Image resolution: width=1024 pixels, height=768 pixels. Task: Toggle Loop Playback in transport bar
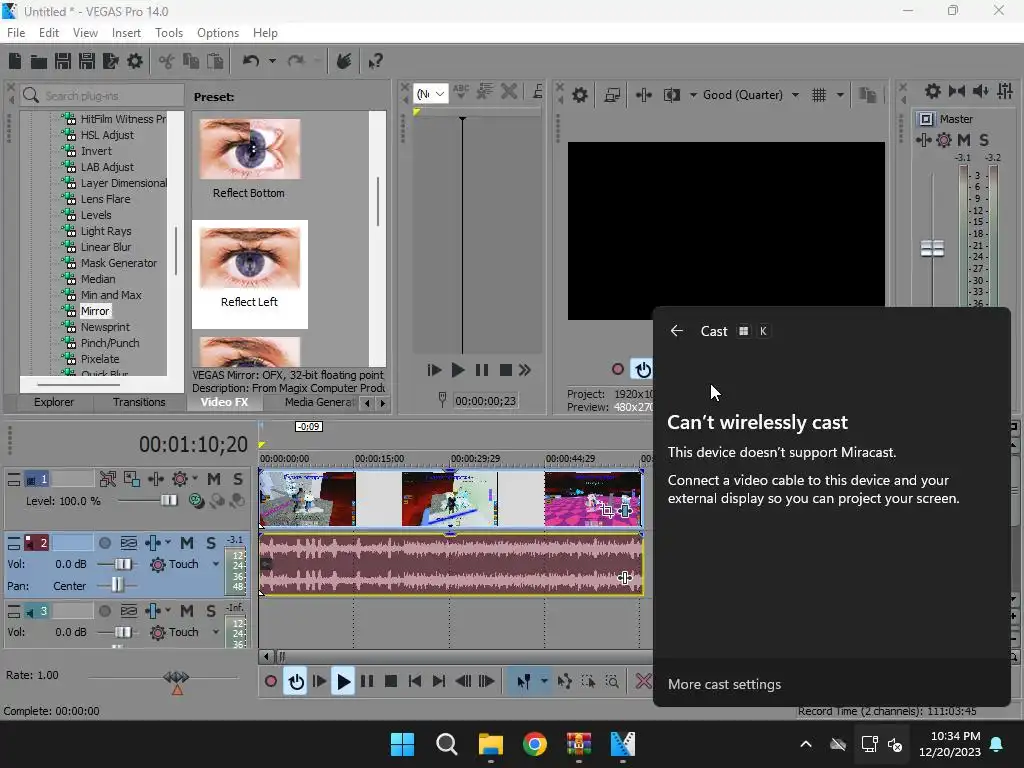pyautogui.click(x=296, y=682)
